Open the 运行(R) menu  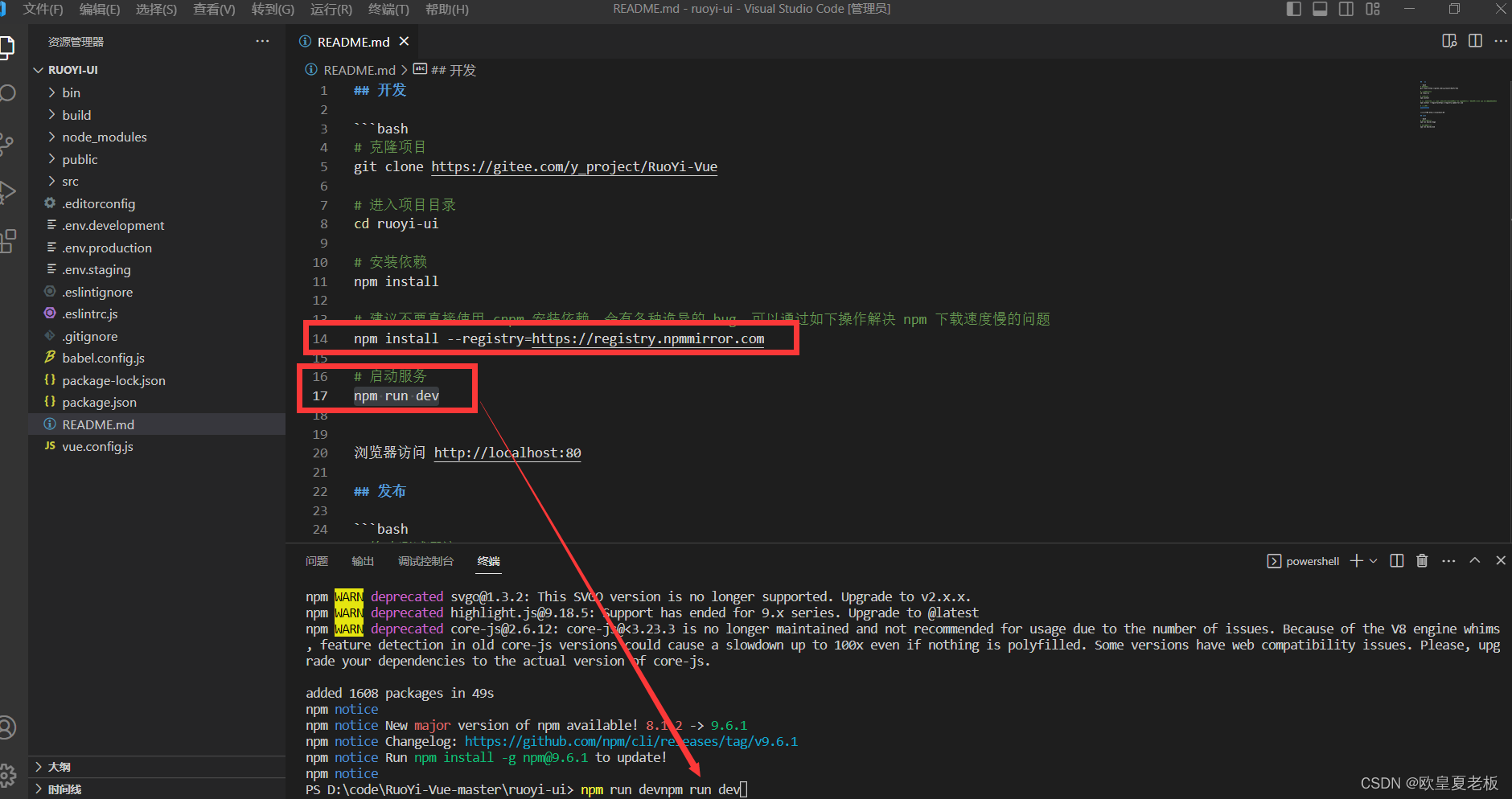(x=331, y=9)
